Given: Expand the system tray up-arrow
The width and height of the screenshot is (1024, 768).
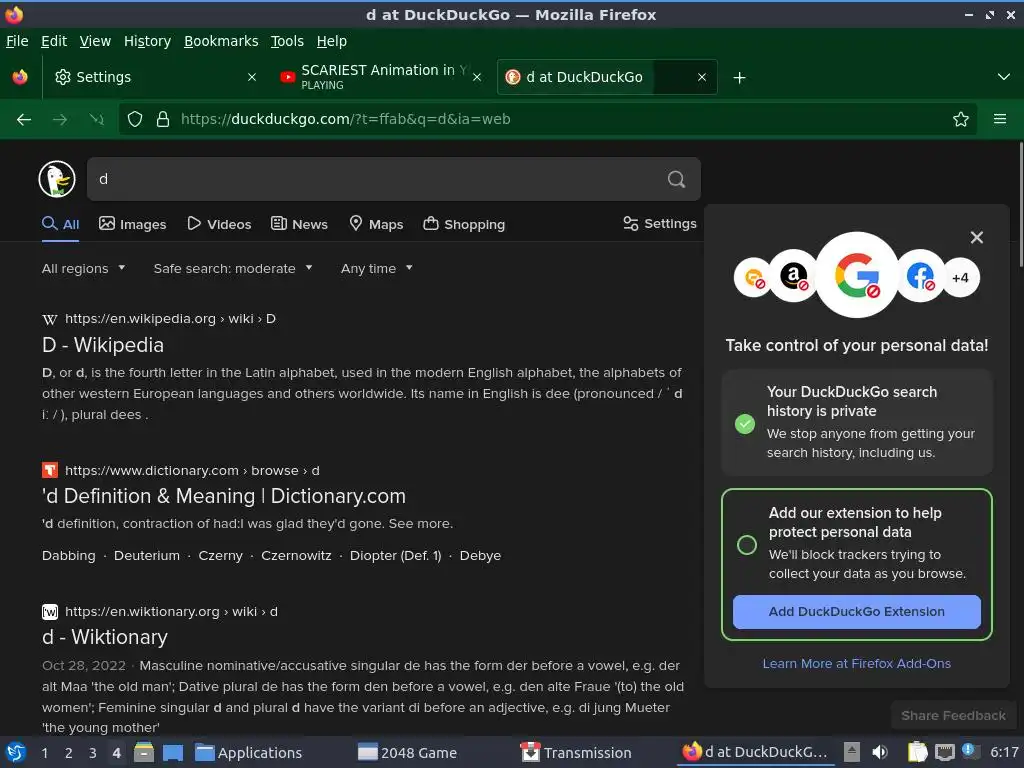Looking at the screenshot, I should [x=851, y=752].
